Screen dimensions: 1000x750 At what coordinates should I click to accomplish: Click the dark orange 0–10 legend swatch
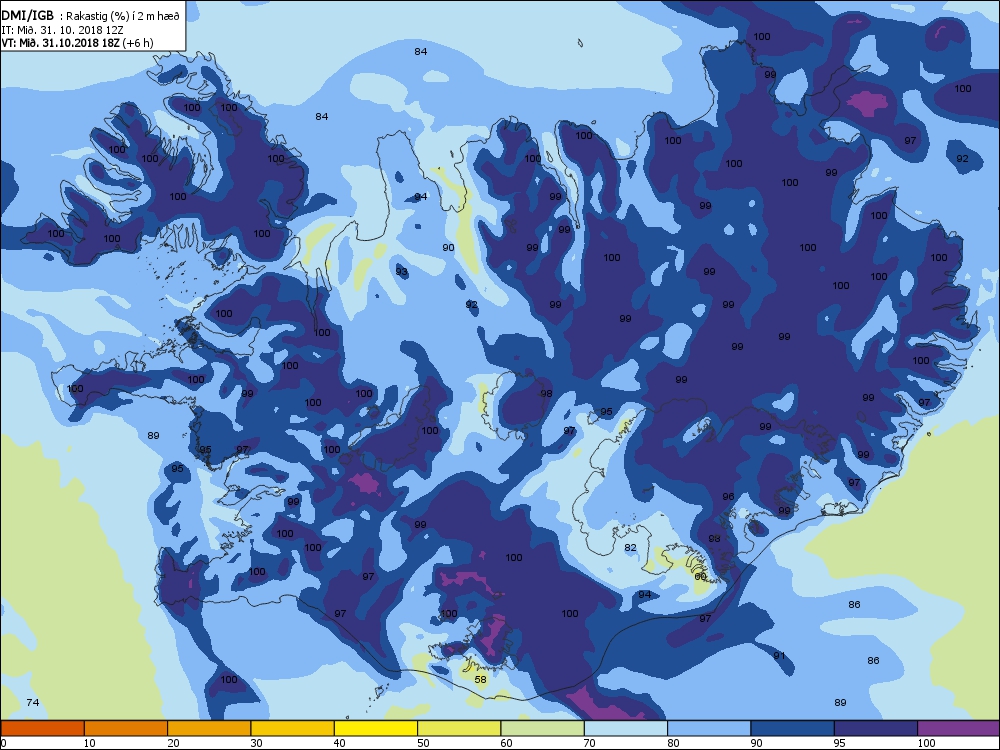click(42, 728)
